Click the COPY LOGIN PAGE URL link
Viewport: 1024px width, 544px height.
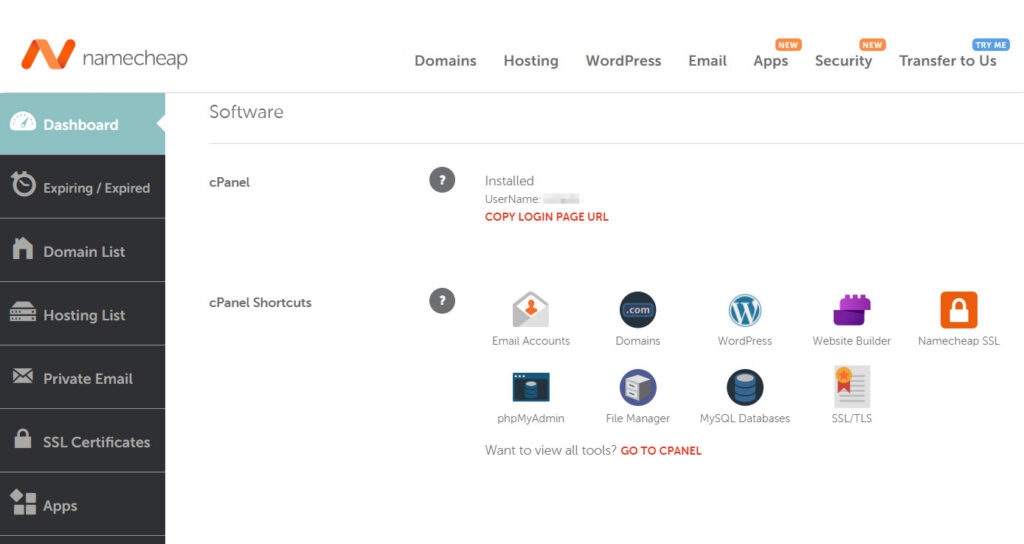pos(547,217)
